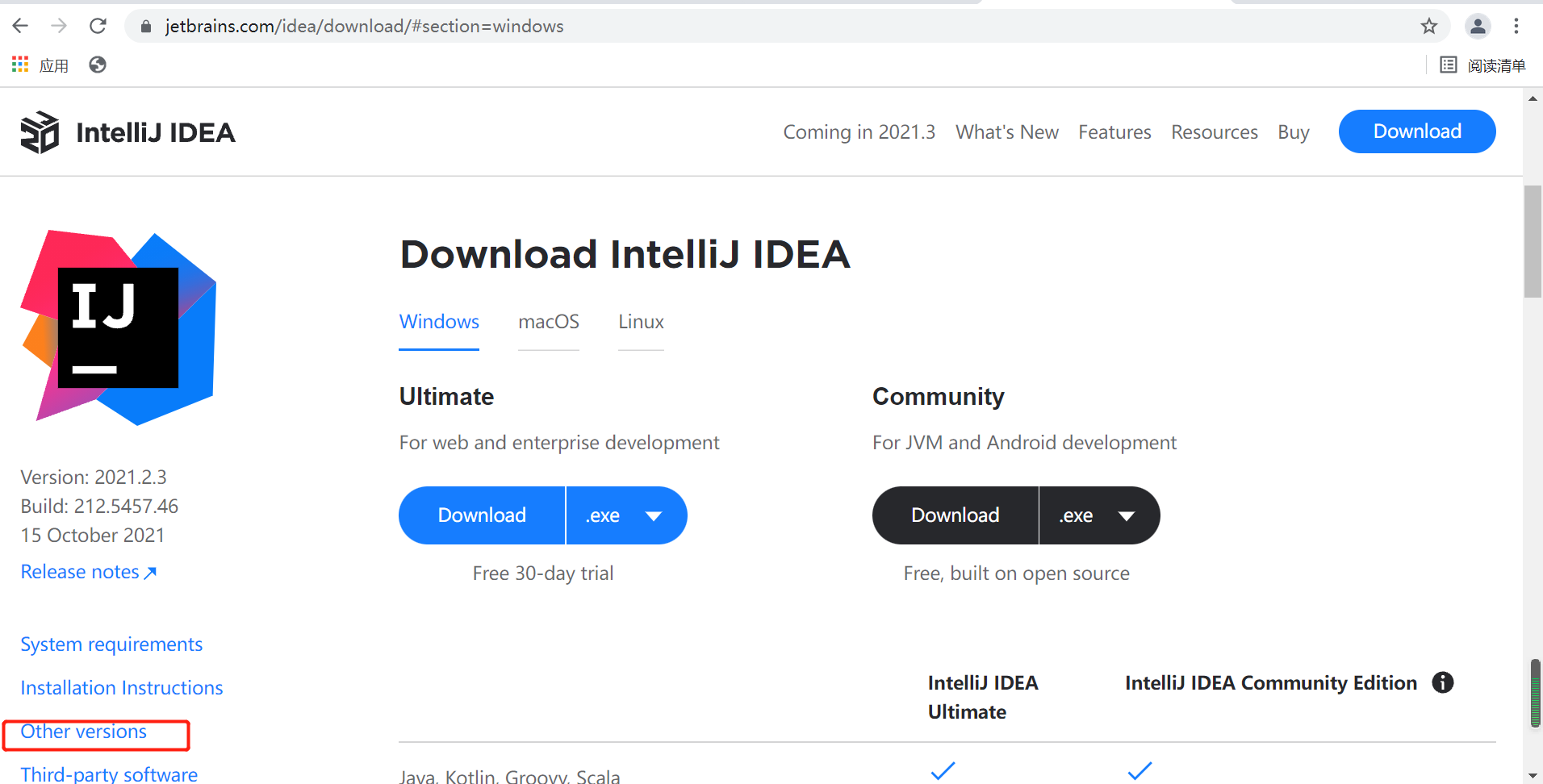Download IntelliJ IDEA Ultimate
1543x784 pixels.
pos(481,515)
